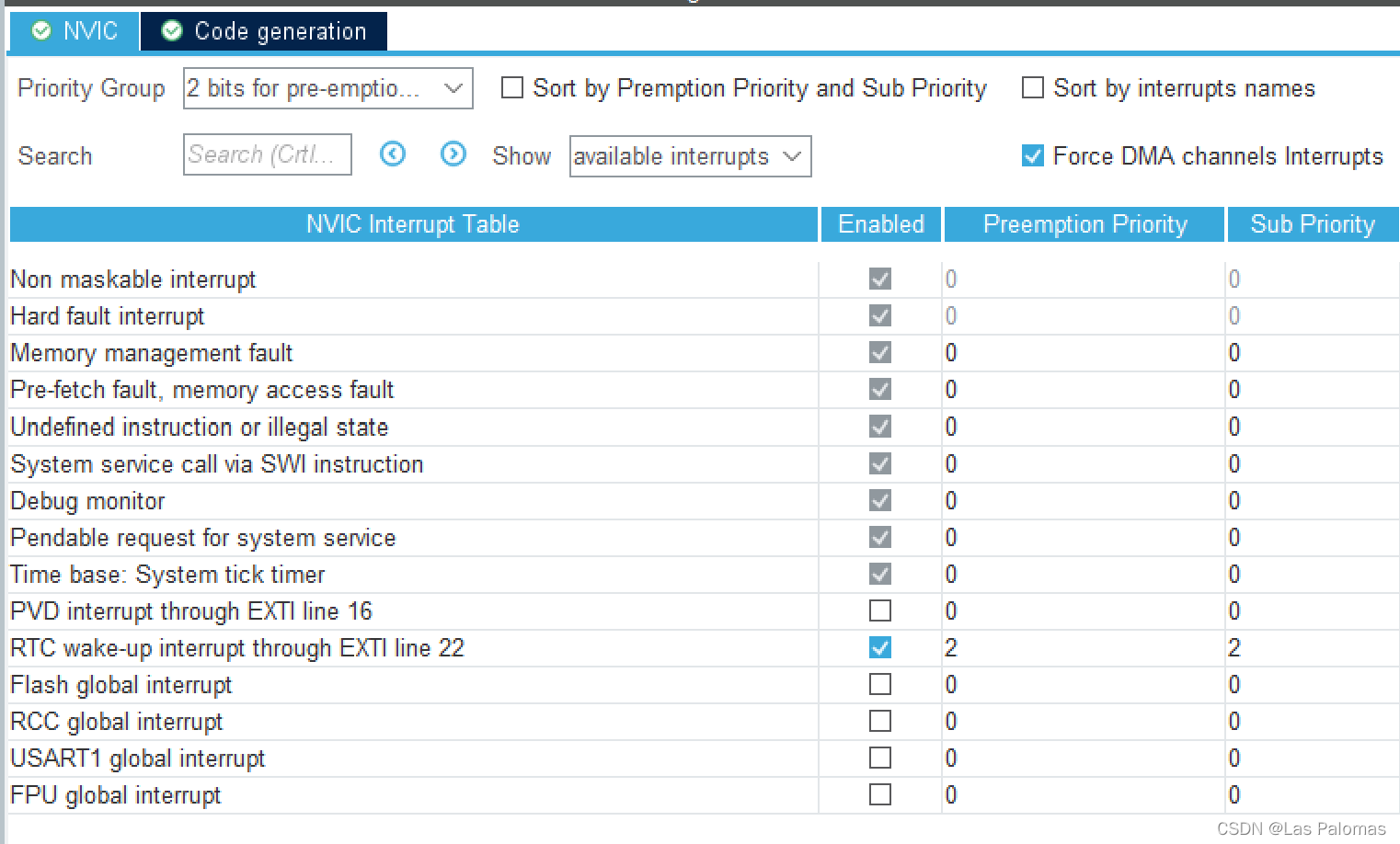Click Non maskable interrupt enabled checkbox
The width and height of the screenshot is (1400, 844).
click(x=880, y=279)
